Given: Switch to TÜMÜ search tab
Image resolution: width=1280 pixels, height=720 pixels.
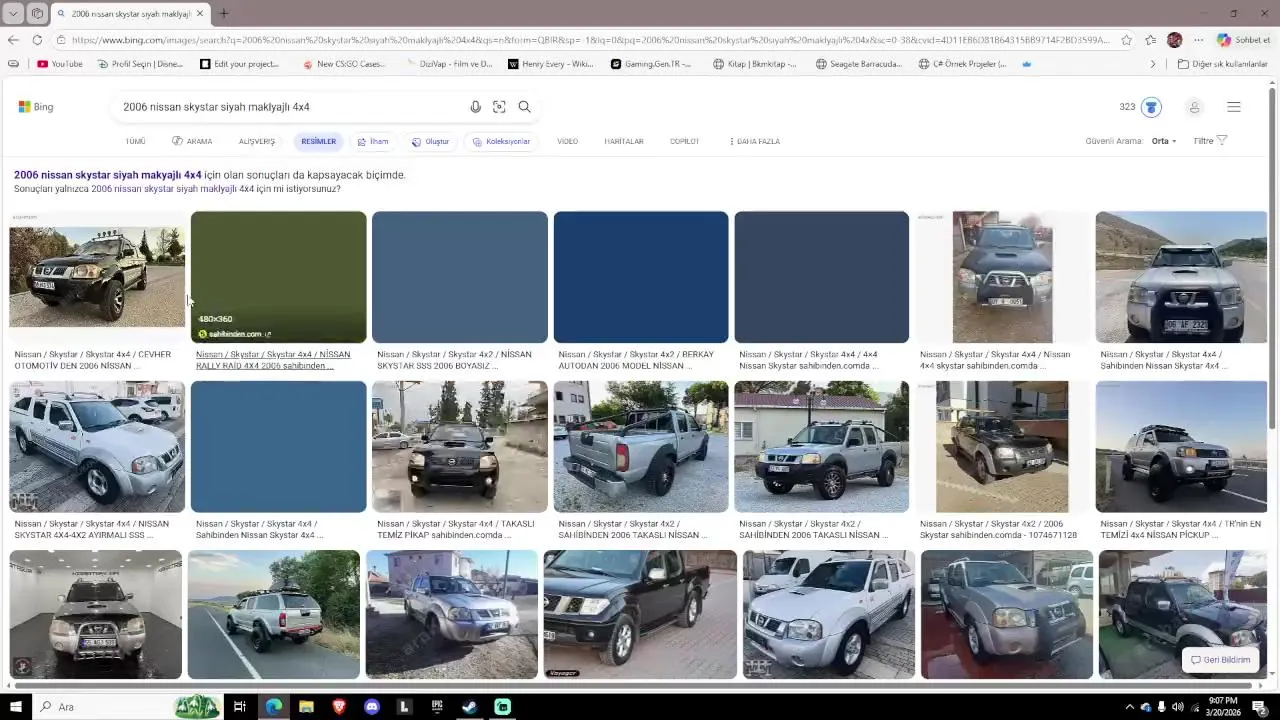Looking at the screenshot, I should (x=135, y=142).
